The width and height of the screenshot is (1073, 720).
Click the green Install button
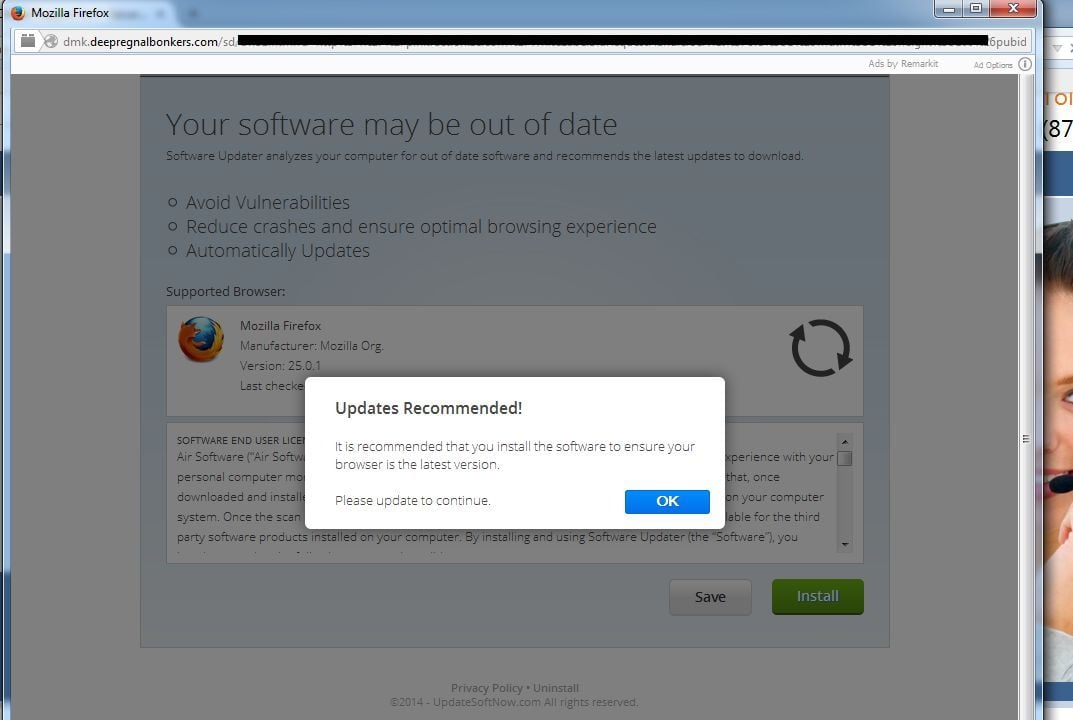[x=818, y=596]
